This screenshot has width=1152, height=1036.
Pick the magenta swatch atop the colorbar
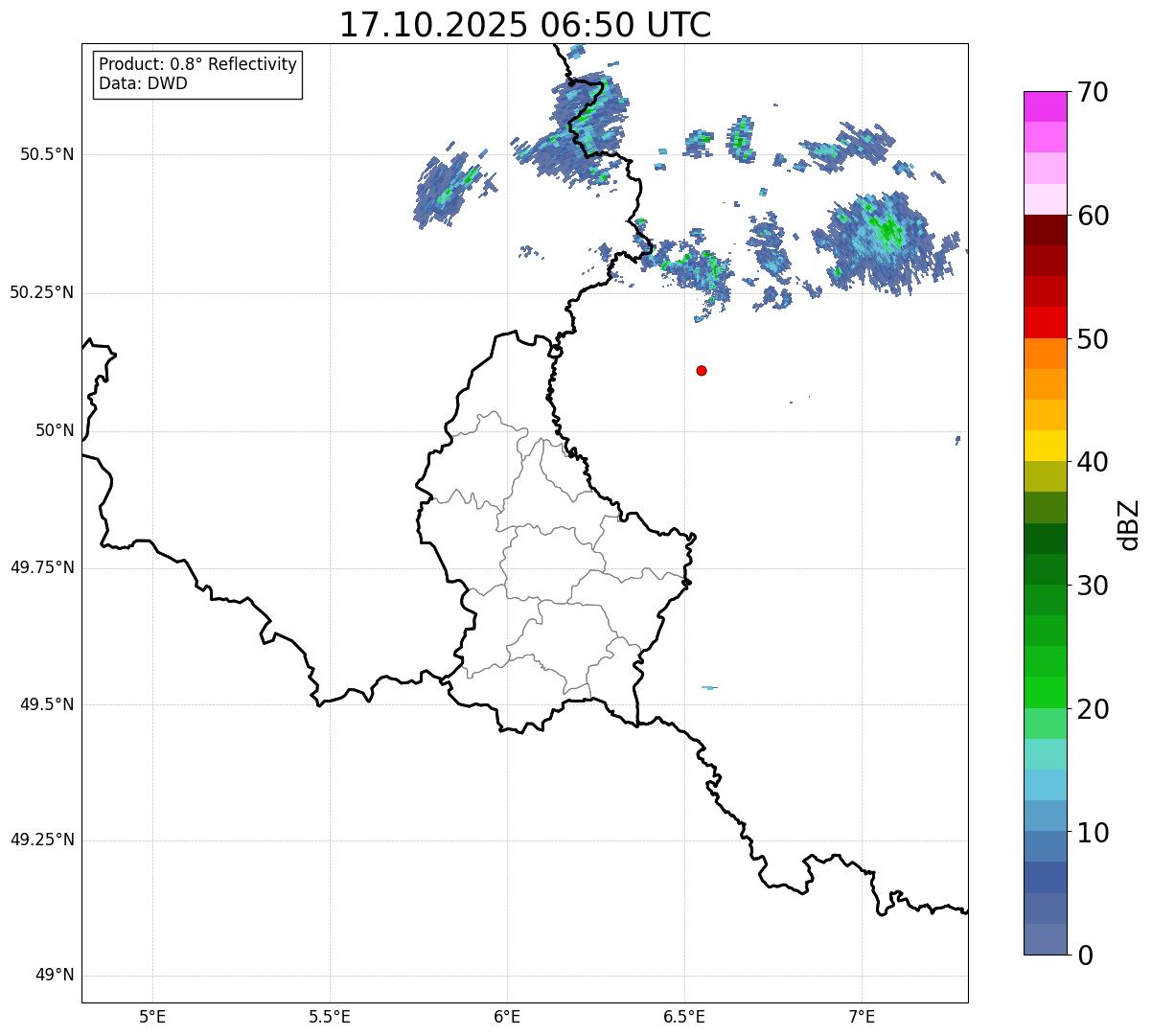pyautogui.click(x=1046, y=106)
